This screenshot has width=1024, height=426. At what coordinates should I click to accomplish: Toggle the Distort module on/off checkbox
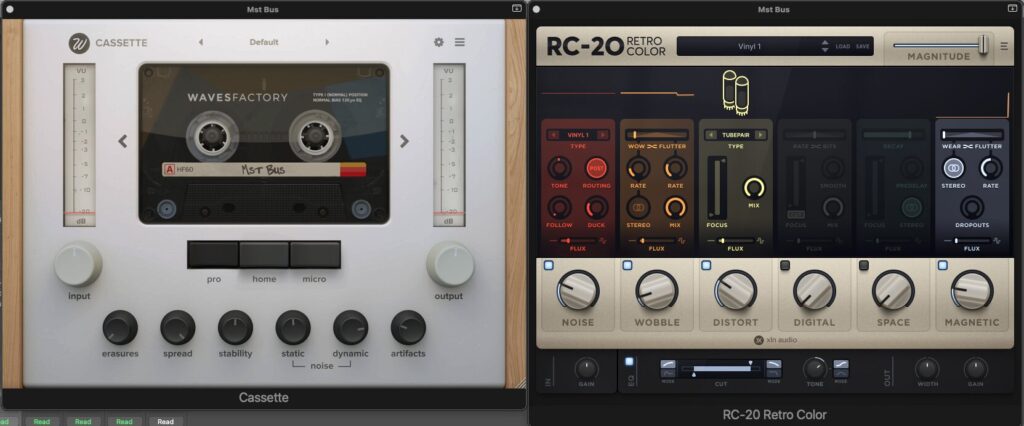706,265
